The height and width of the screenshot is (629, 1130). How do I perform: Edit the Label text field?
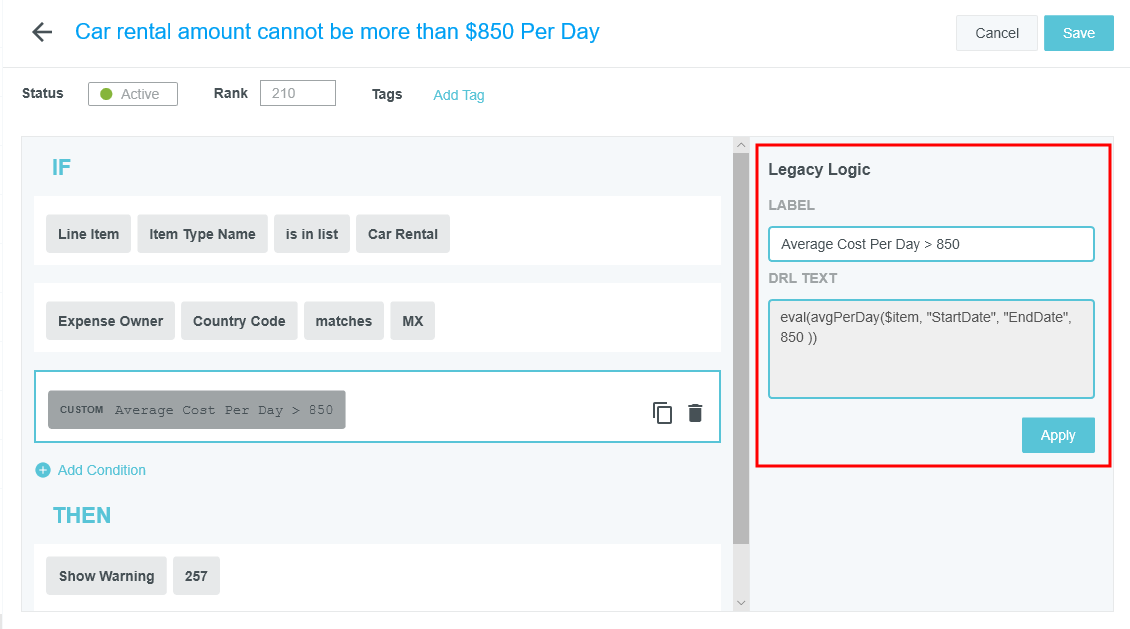pos(930,244)
